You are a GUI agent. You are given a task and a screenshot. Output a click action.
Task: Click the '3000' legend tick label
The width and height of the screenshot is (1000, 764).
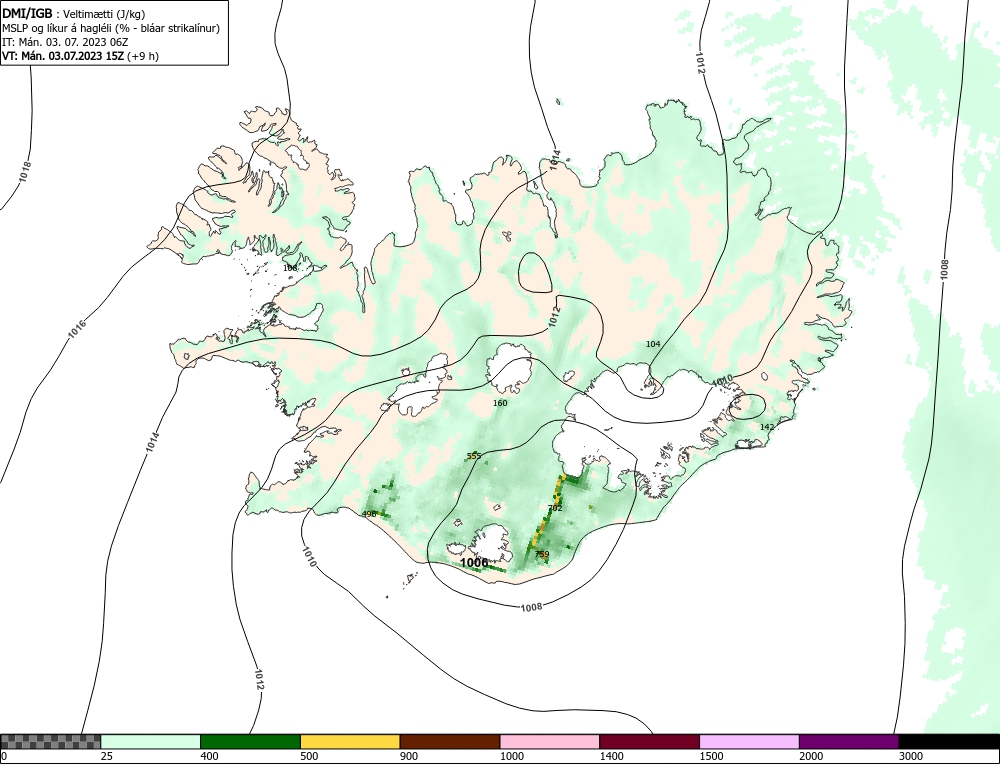click(910, 756)
